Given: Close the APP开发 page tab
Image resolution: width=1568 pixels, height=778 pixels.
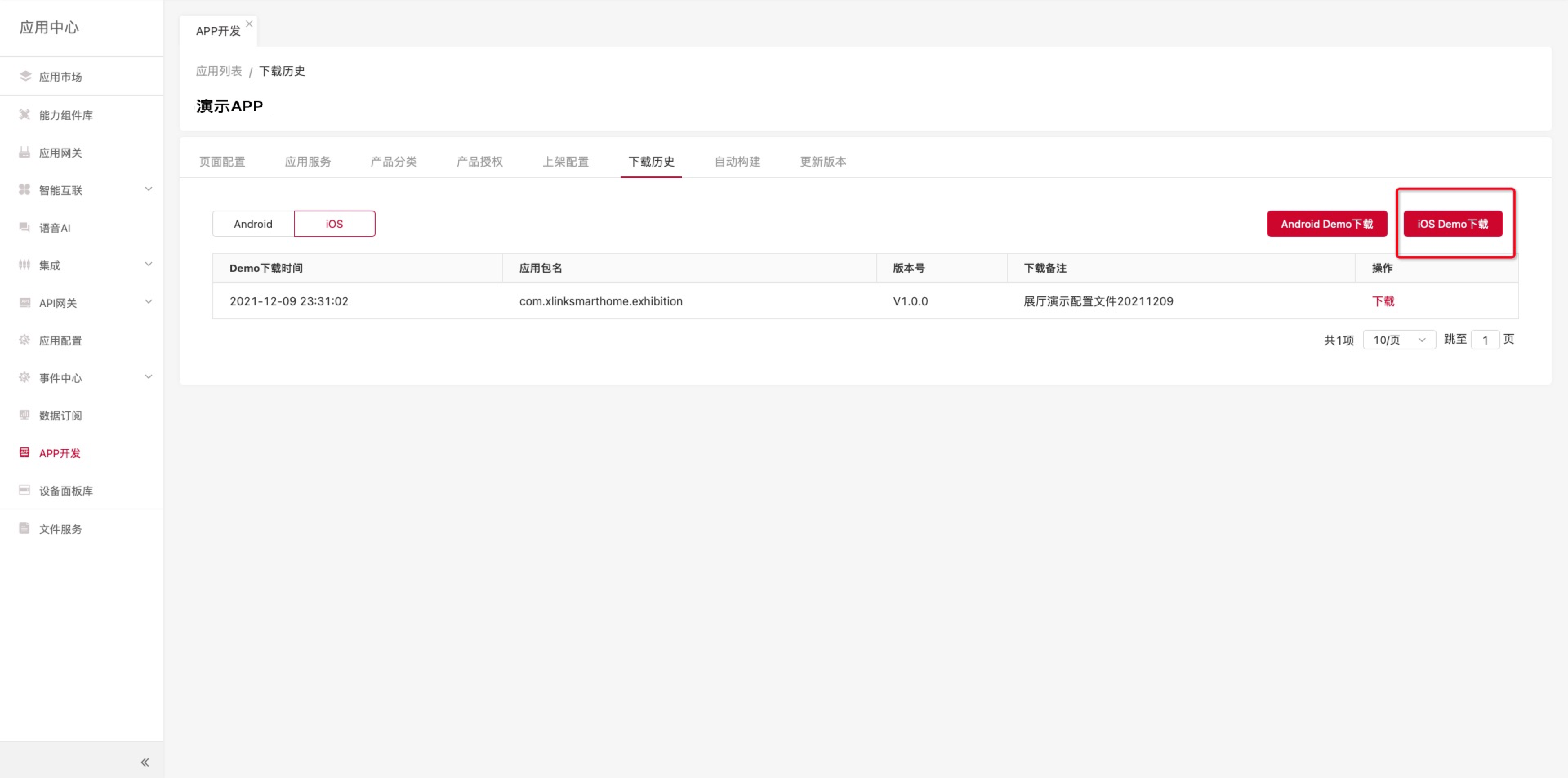Looking at the screenshot, I should [249, 24].
